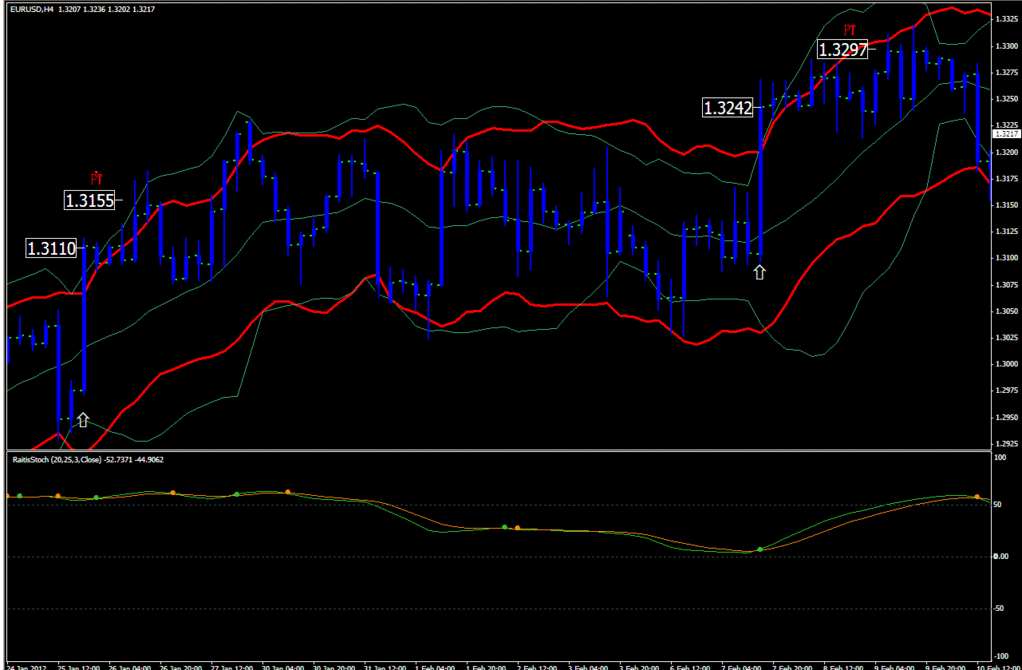
Task: Select the buy arrow near the 25 Jan low
Action: click(x=82, y=419)
